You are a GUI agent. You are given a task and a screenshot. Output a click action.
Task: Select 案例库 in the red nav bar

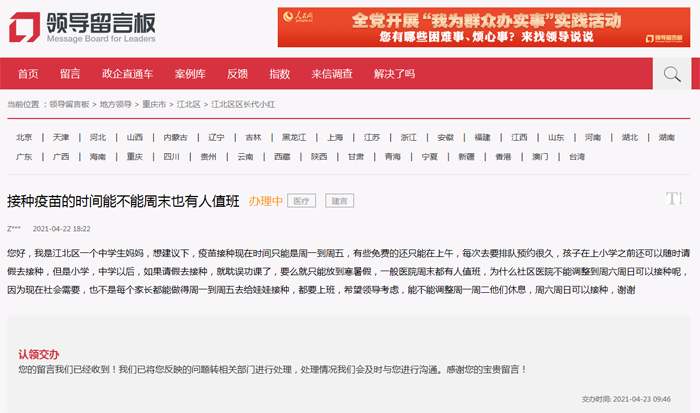(189, 74)
